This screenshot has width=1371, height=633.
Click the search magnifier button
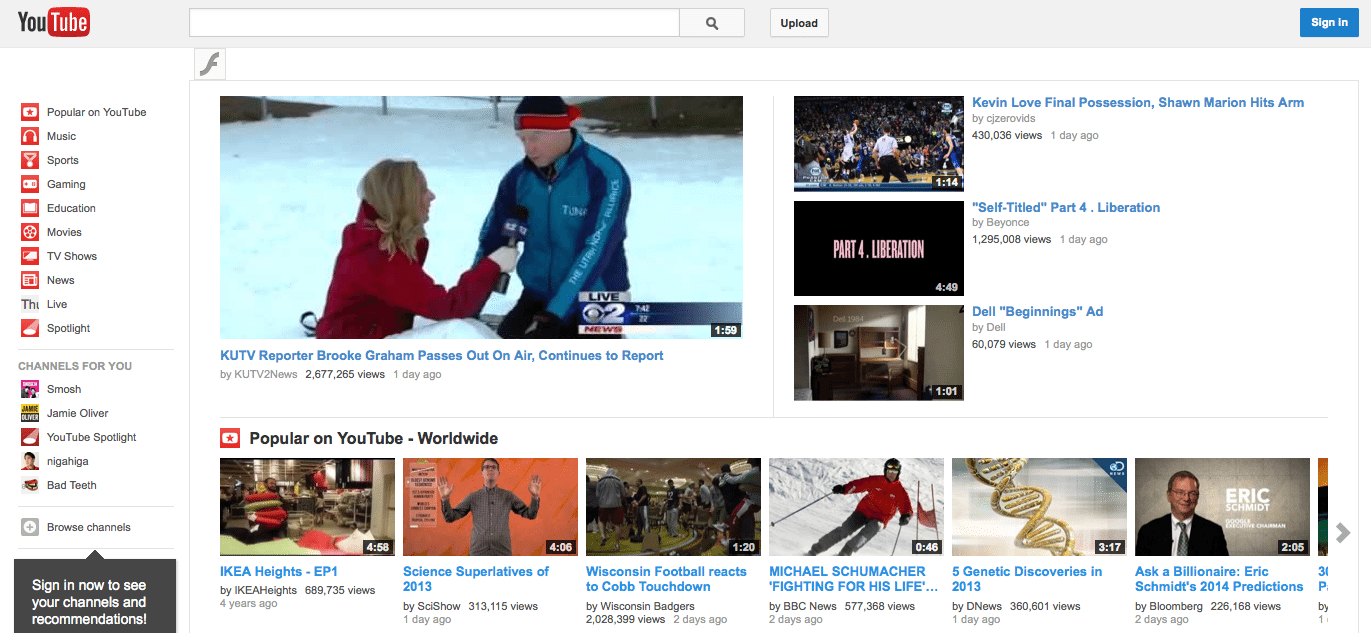tap(711, 22)
